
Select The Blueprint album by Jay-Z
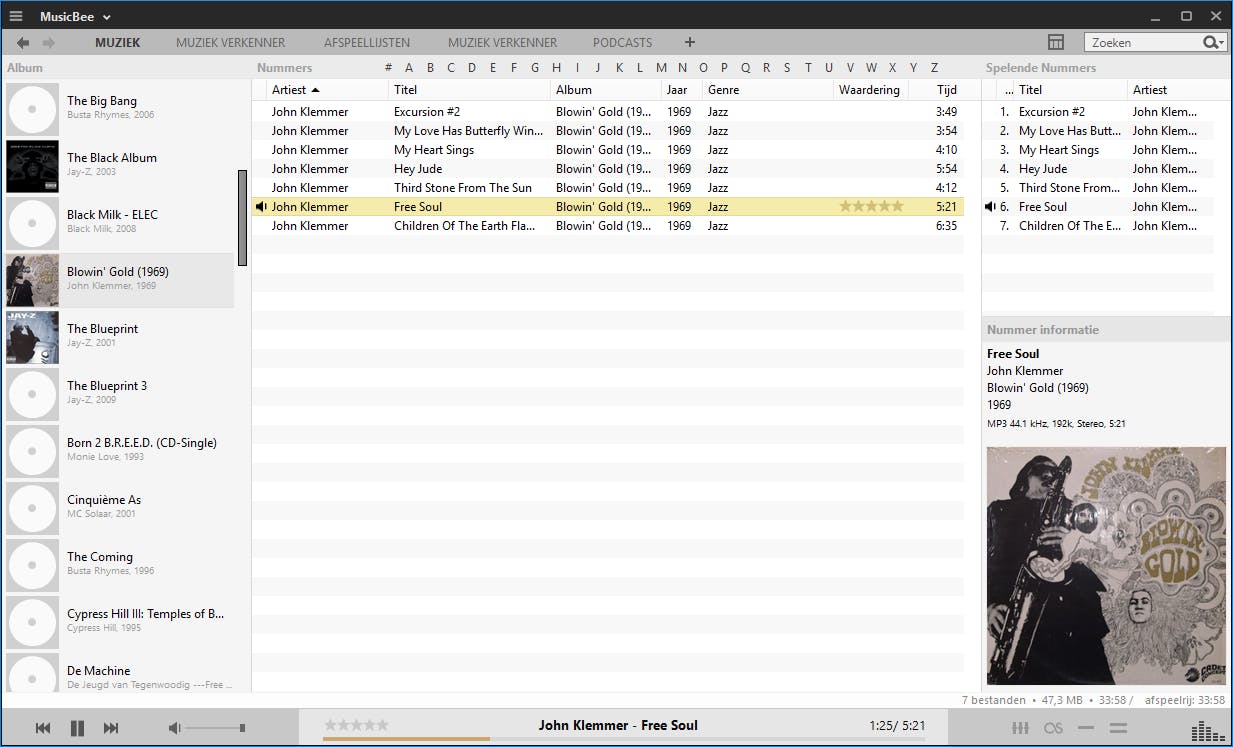click(120, 337)
